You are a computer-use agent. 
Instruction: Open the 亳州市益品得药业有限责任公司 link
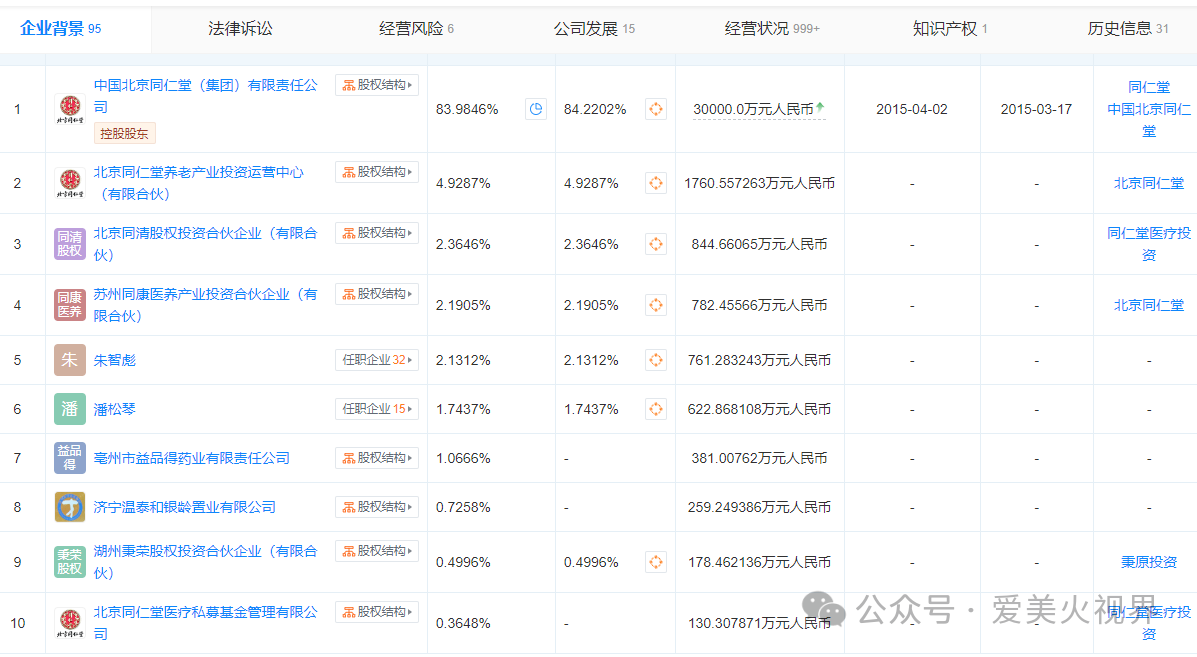192,458
